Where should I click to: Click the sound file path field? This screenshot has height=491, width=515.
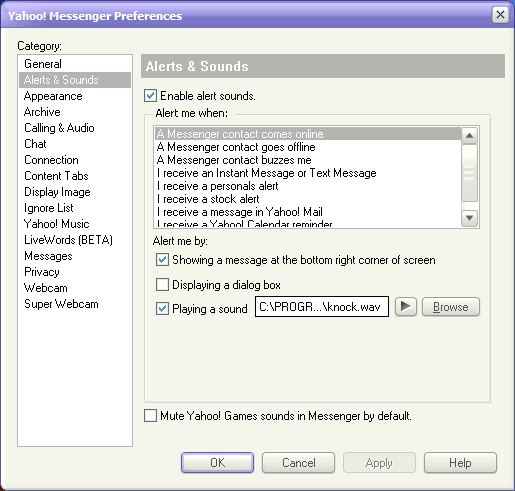[x=322, y=307]
